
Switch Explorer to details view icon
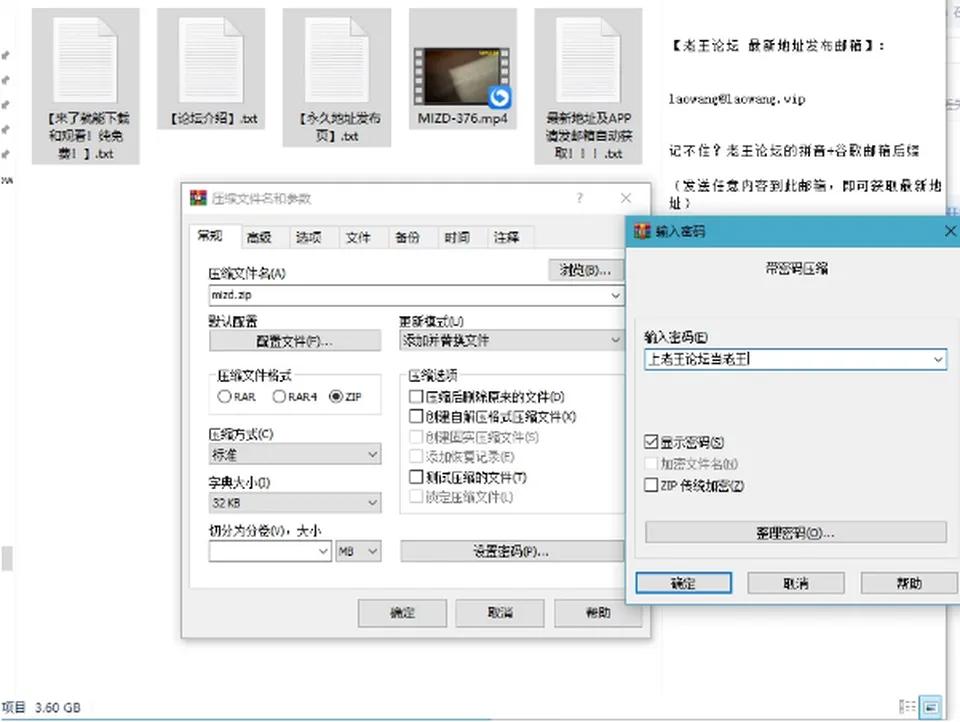(907, 707)
